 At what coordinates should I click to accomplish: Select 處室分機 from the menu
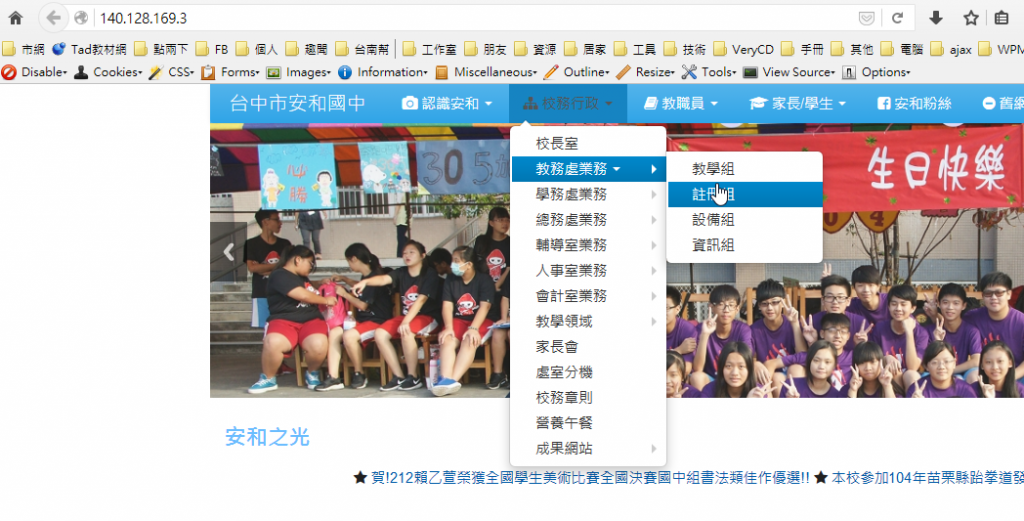(588, 373)
